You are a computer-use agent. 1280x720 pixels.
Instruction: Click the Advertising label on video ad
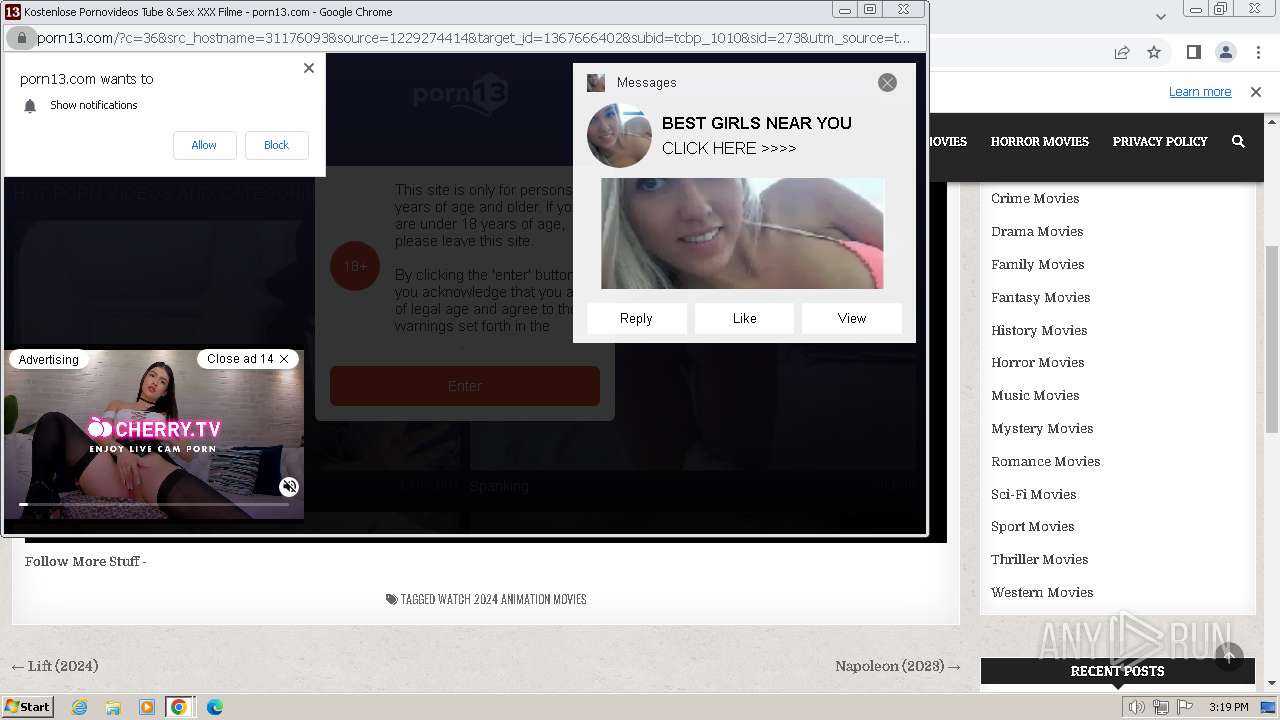tap(48, 360)
